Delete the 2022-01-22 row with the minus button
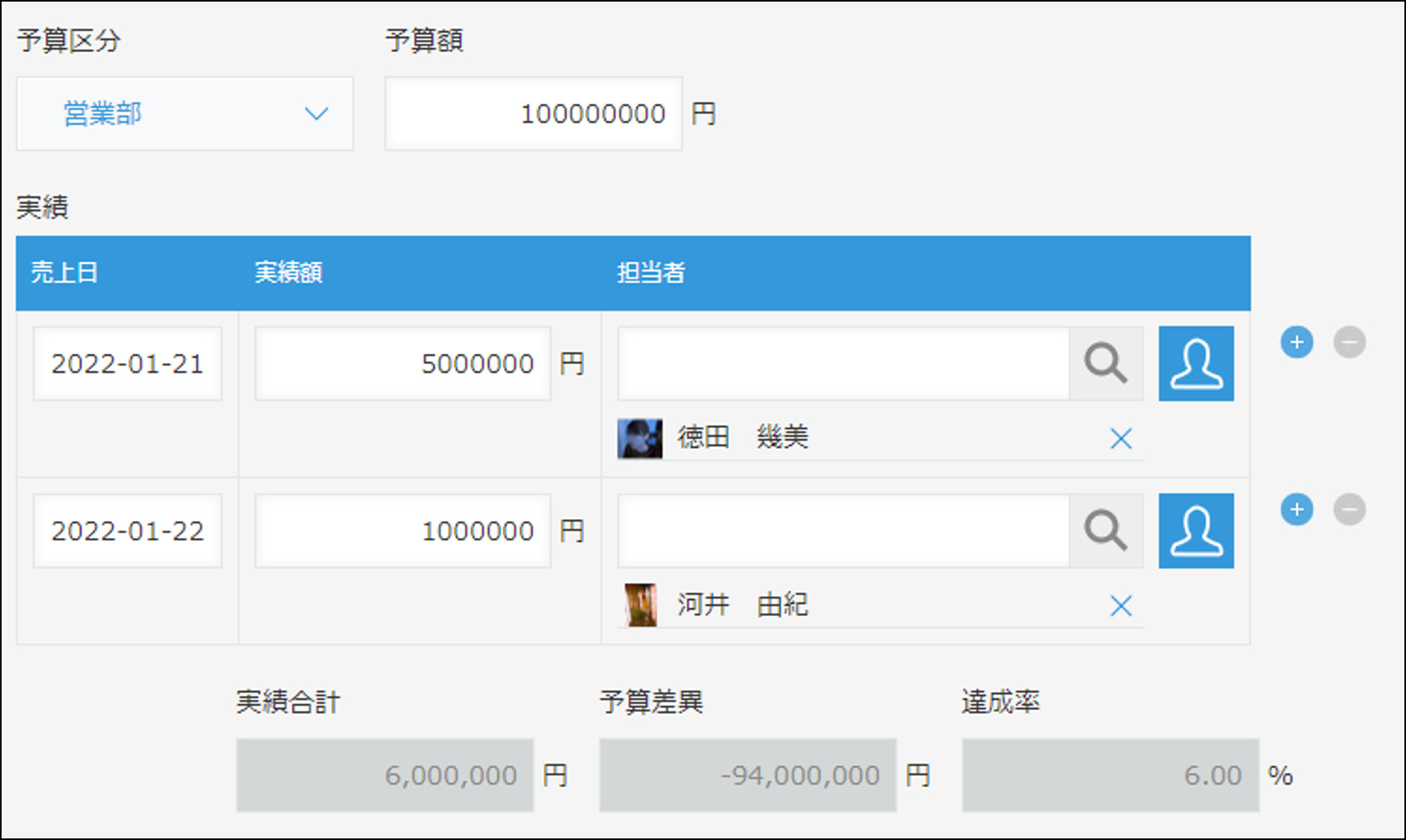Viewport: 1406px width, 840px height. [x=1349, y=510]
